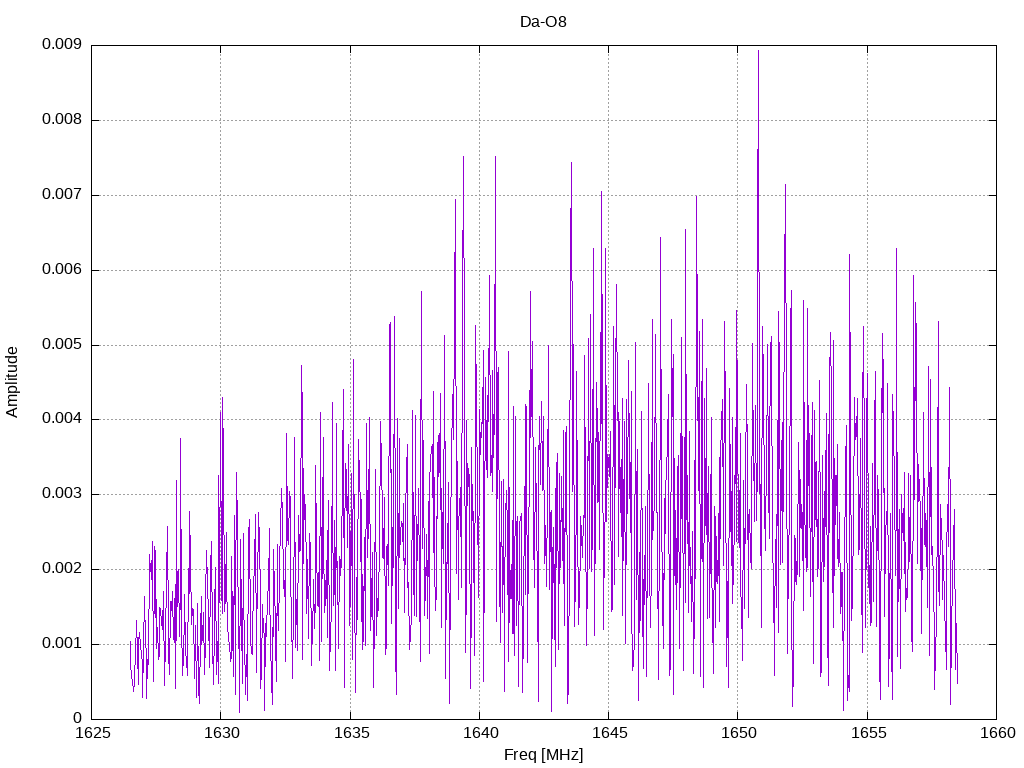Click y-axis tick label 0.007
The image size is (1024, 768).
click(x=62, y=195)
